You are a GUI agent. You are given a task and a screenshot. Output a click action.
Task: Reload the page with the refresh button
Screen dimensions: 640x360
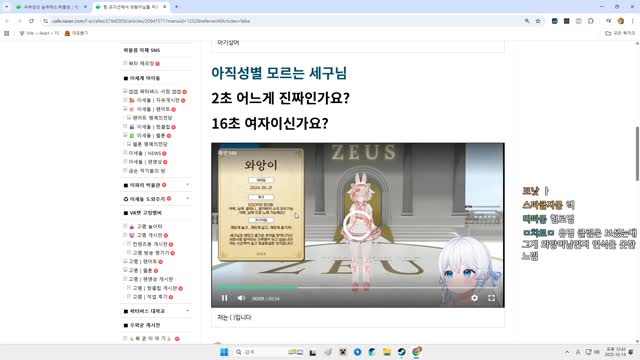(x=31, y=21)
